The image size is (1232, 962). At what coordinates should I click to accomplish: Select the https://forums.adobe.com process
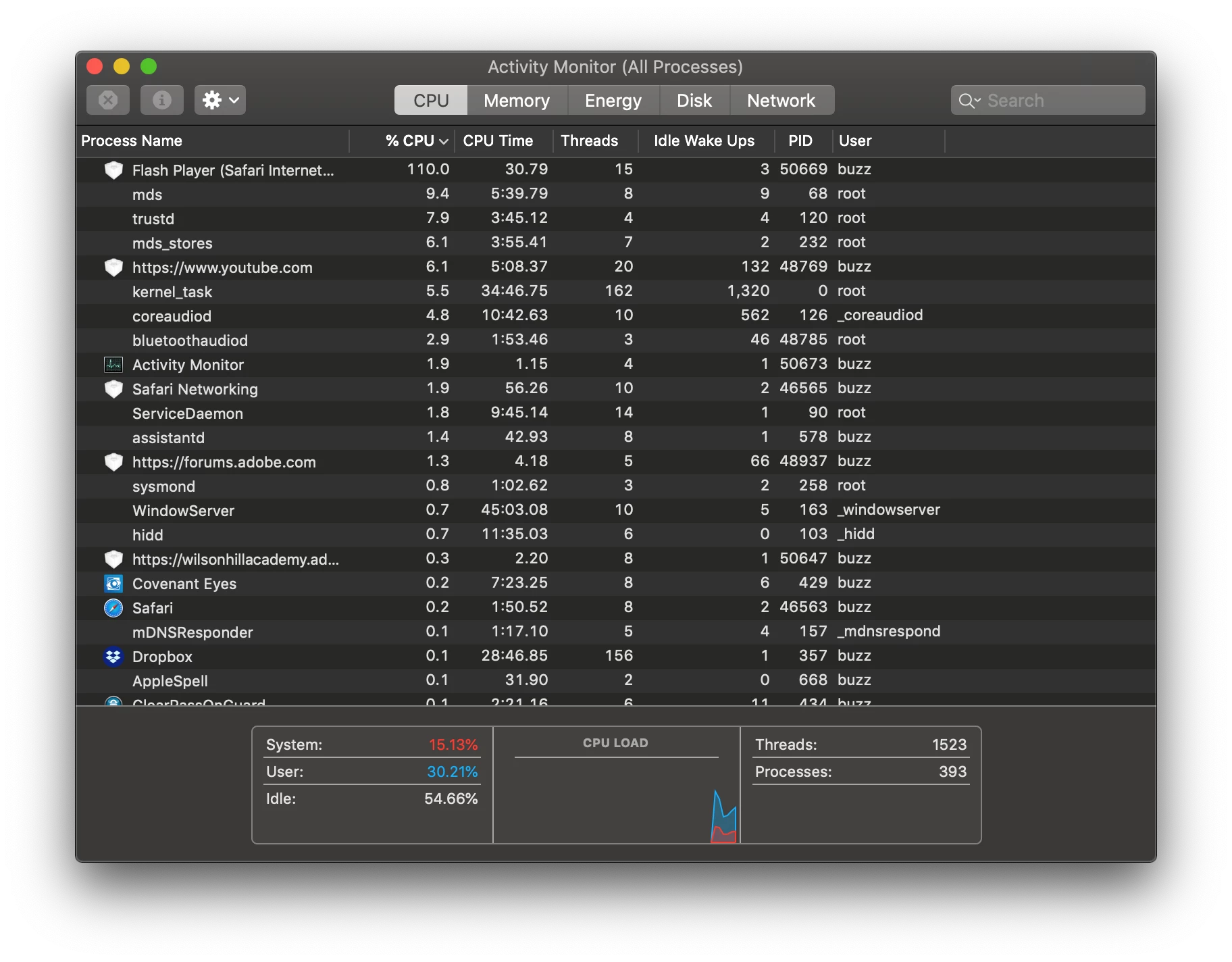(x=616, y=462)
